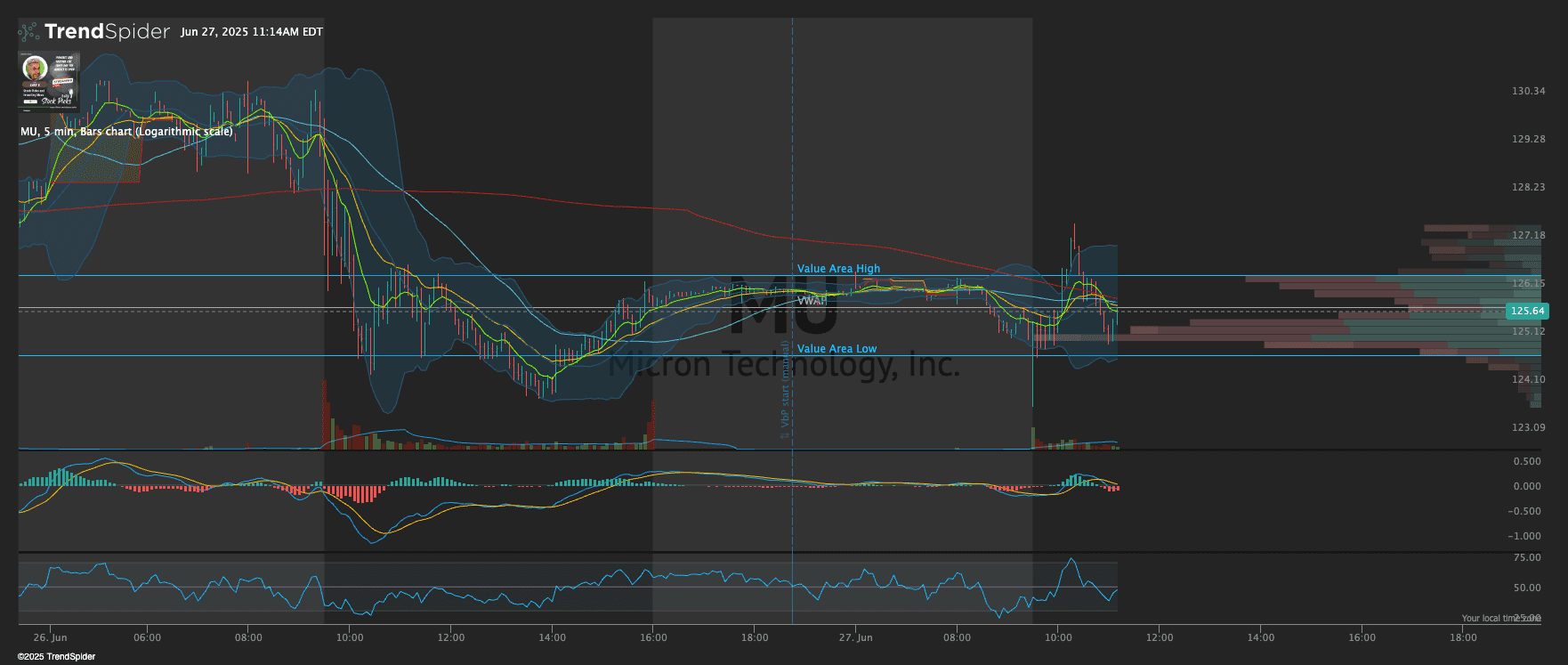Viewport: 1568px width, 665px height.
Task: Click the TrendSpider network logo icon
Action: [x=28, y=32]
